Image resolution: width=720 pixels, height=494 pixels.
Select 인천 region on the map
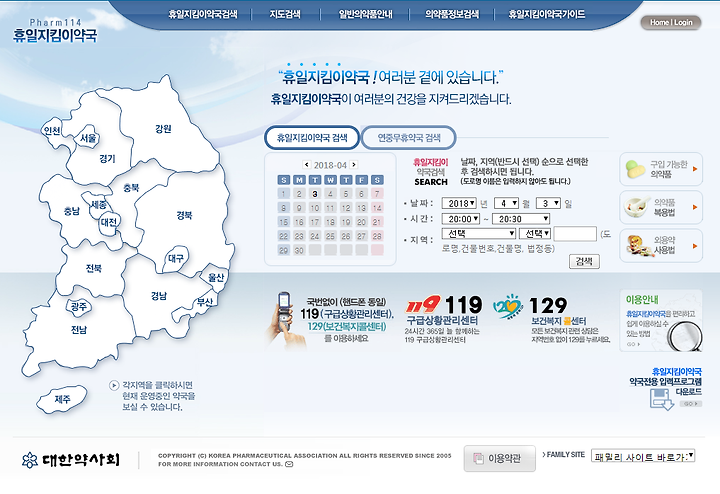point(51,130)
